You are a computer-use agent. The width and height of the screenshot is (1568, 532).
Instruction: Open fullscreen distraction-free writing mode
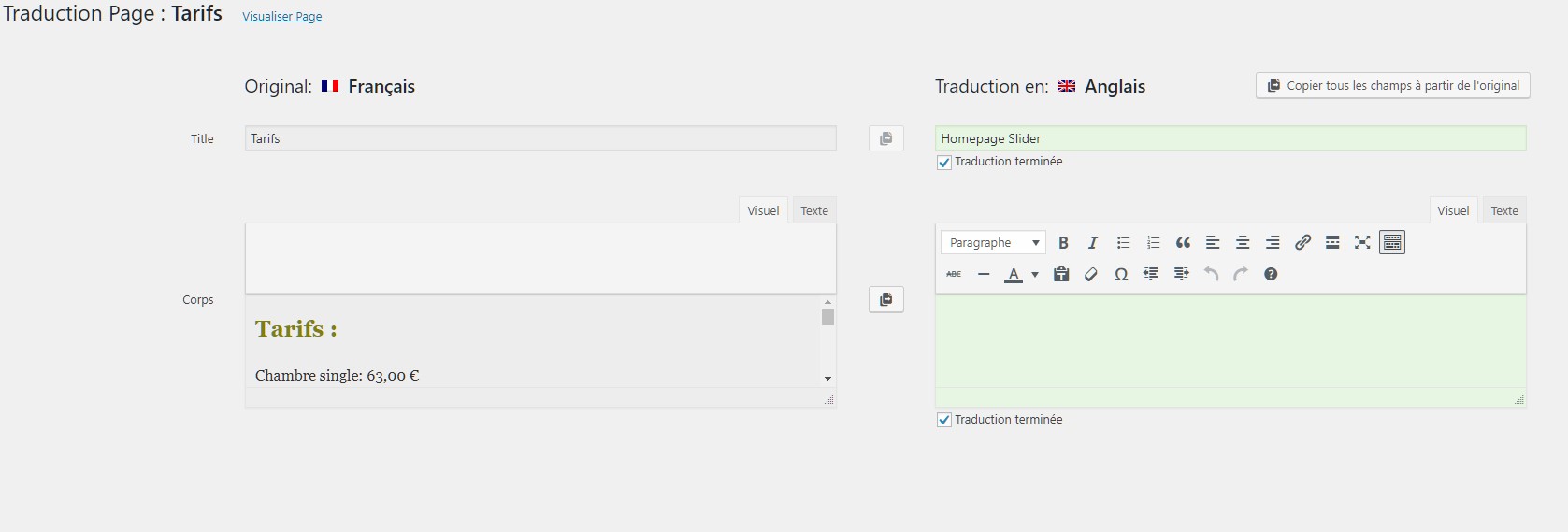[x=1362, y=243]
